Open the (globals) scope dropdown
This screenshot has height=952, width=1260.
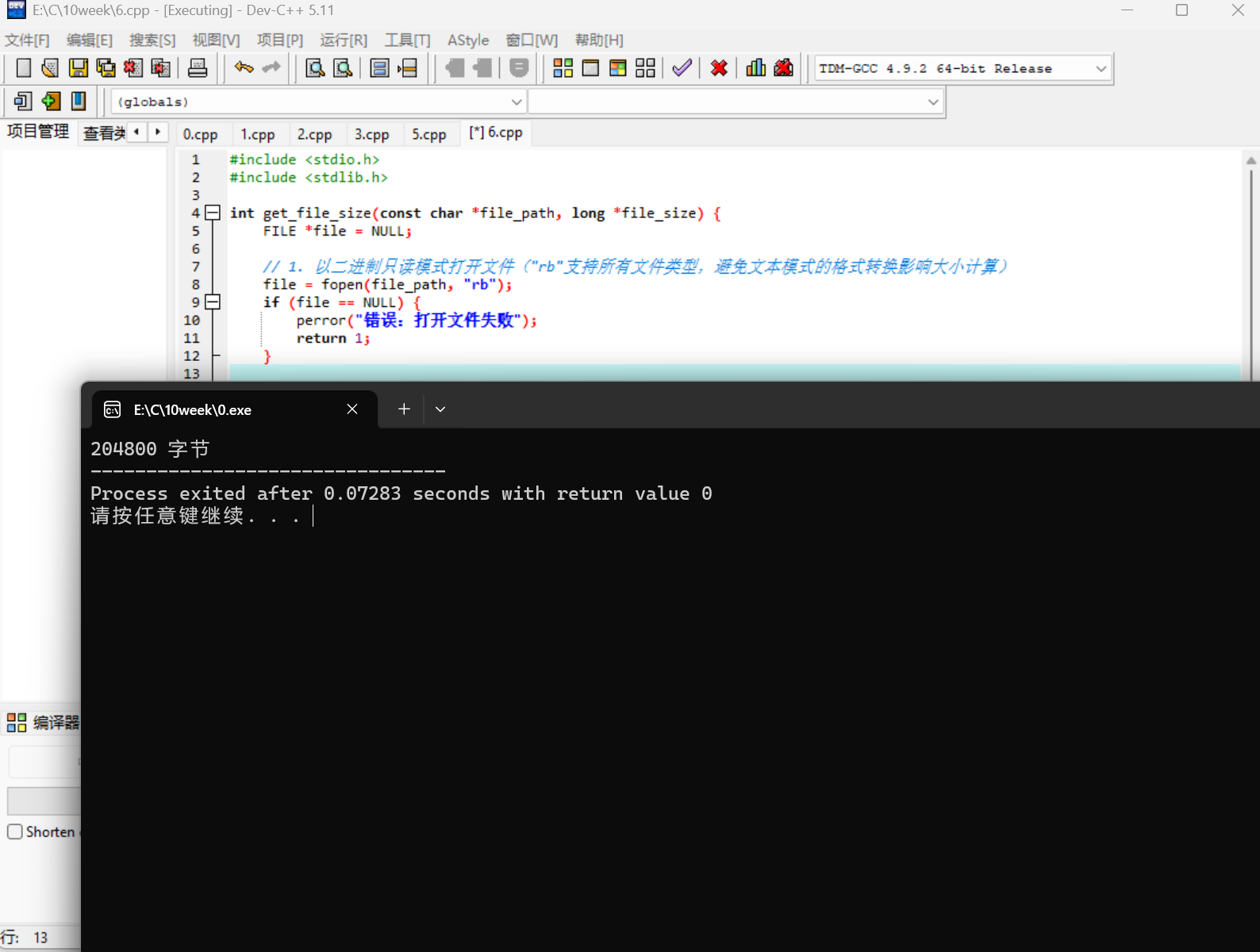pos(516,102)
